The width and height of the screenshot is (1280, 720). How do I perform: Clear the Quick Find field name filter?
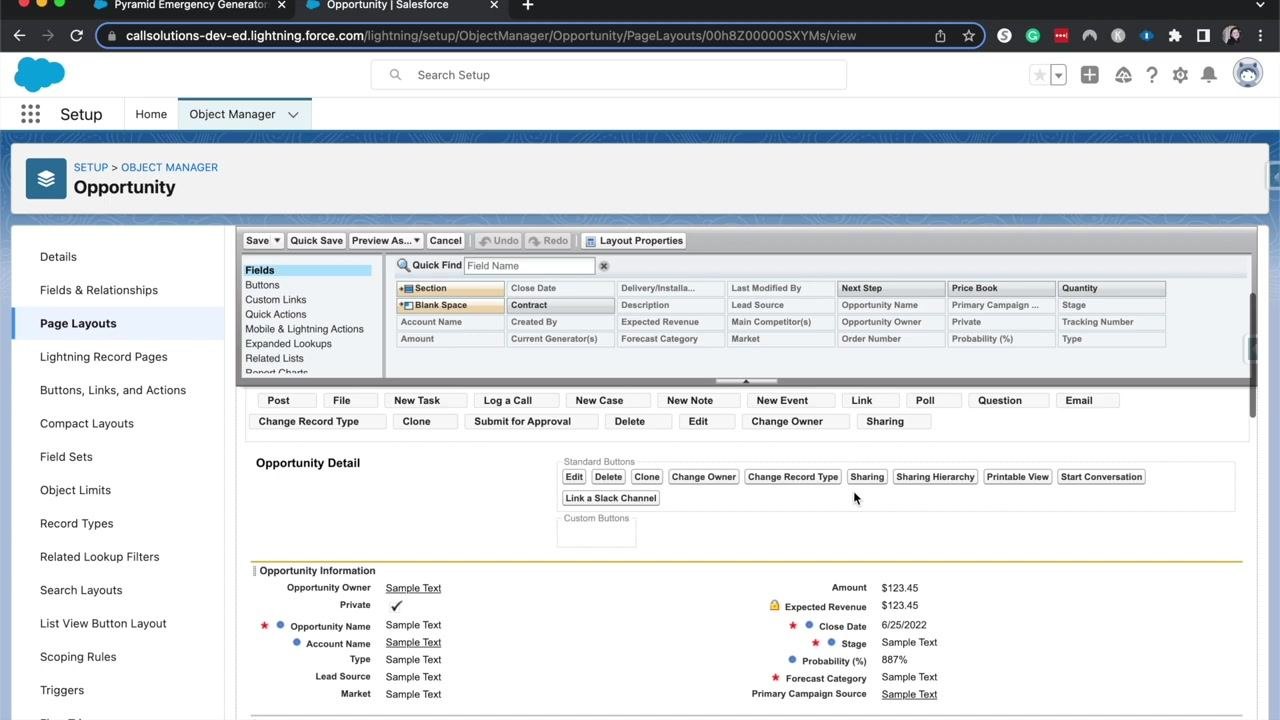point(604,266)
